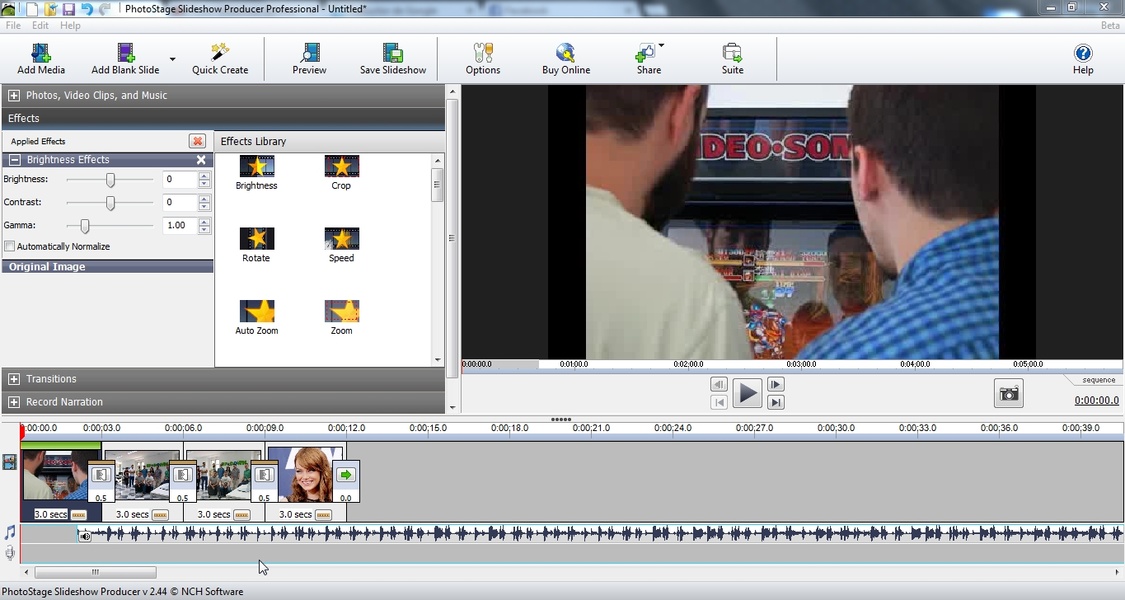The image size is (1125, 600).
Task: Collapse the Brightness Effects section
Action: (x=15, y=160)
